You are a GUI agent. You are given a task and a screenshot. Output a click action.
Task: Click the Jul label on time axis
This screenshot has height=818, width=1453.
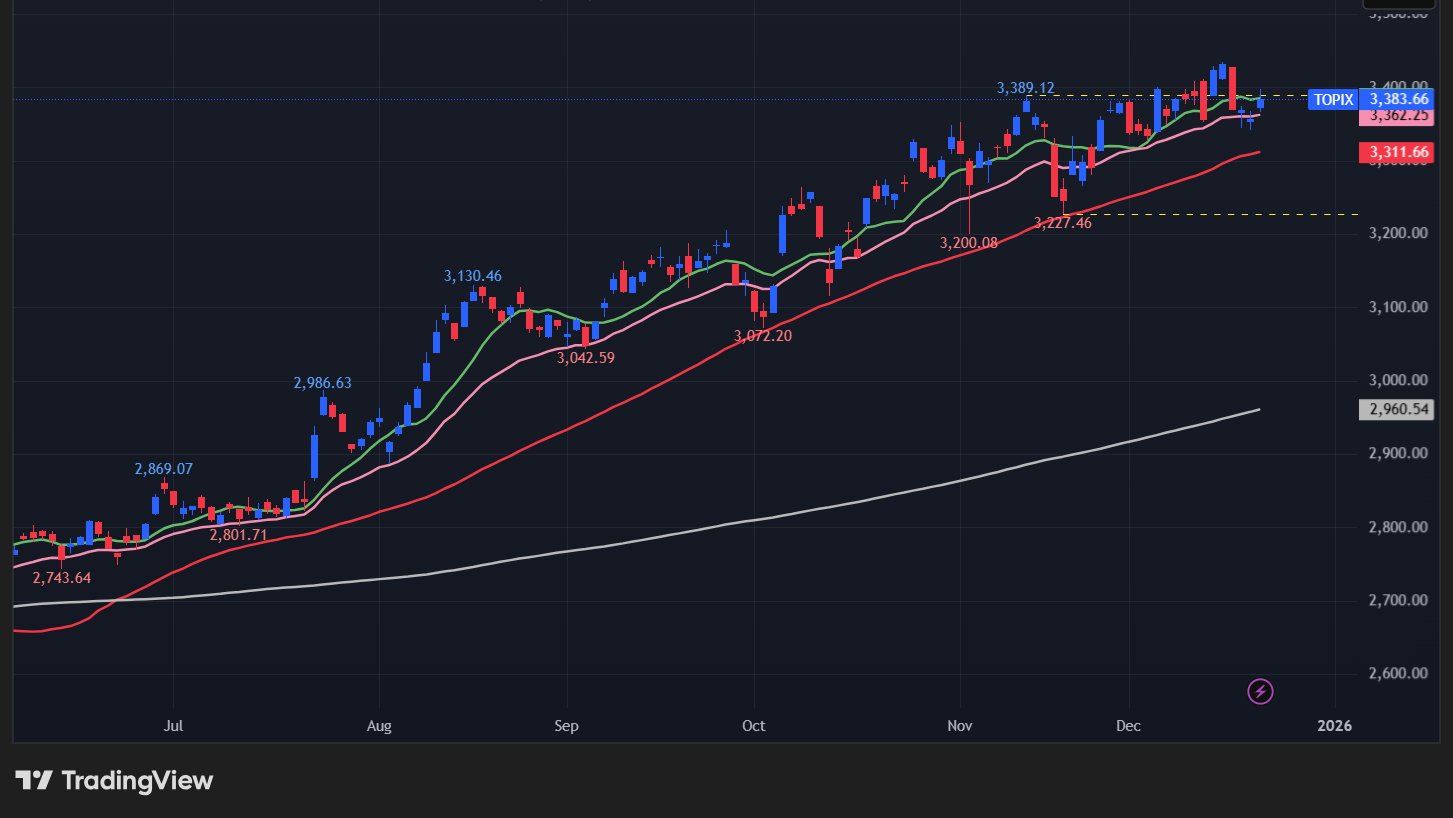pyautogui.click(x=174, y=725)
